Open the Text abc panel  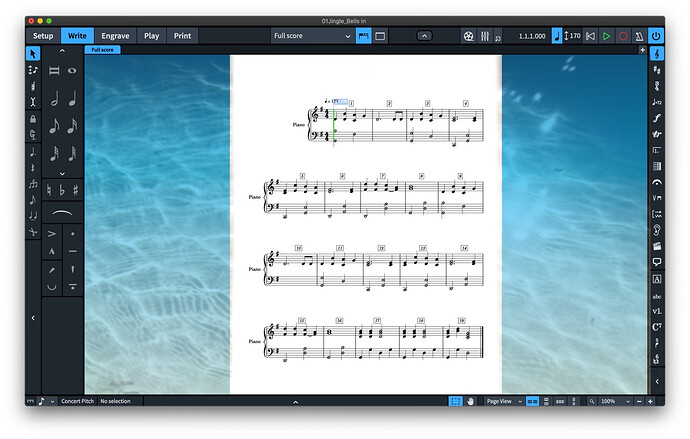657,296
